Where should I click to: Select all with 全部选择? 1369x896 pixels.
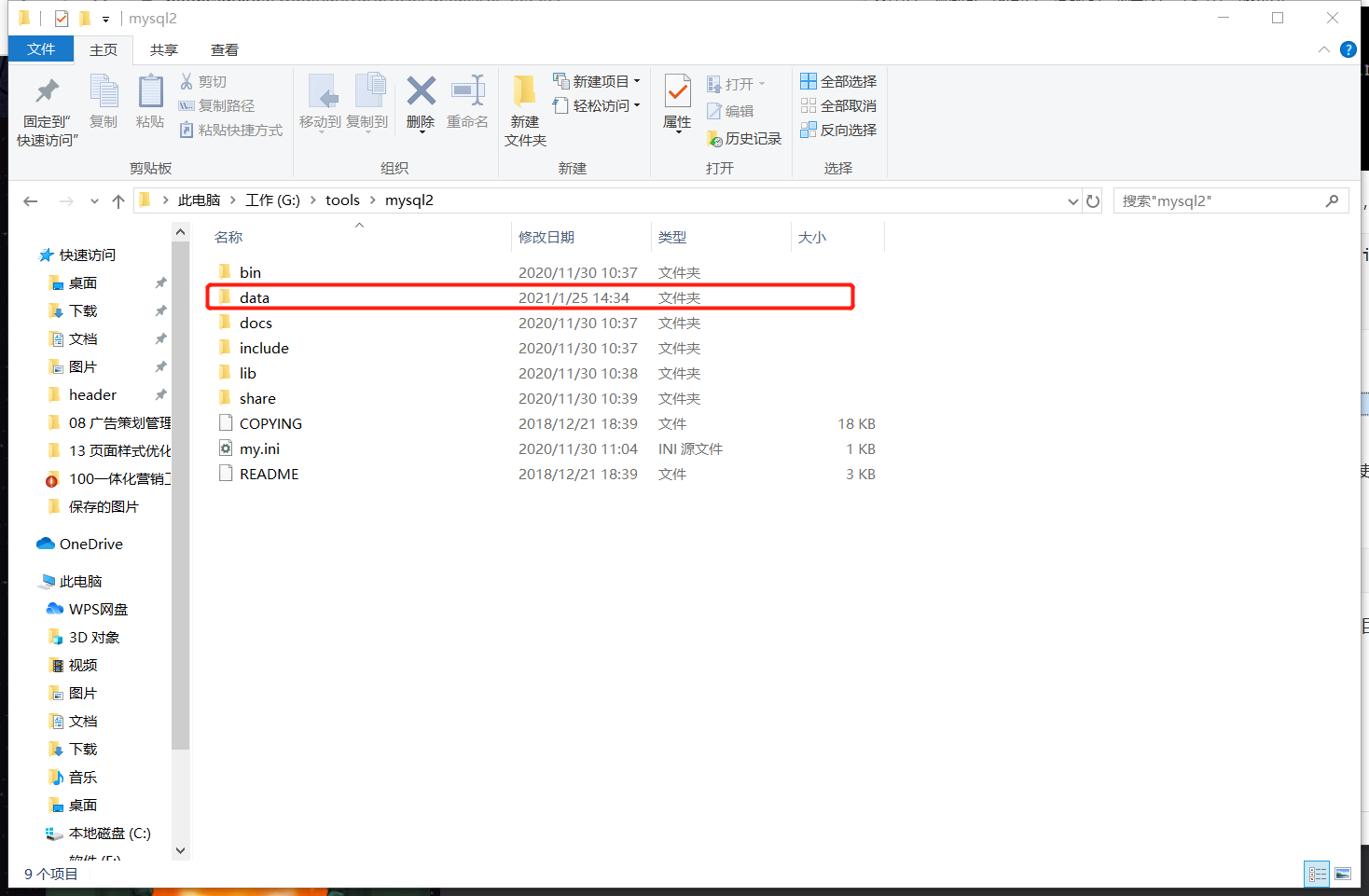tap(838, 82)
